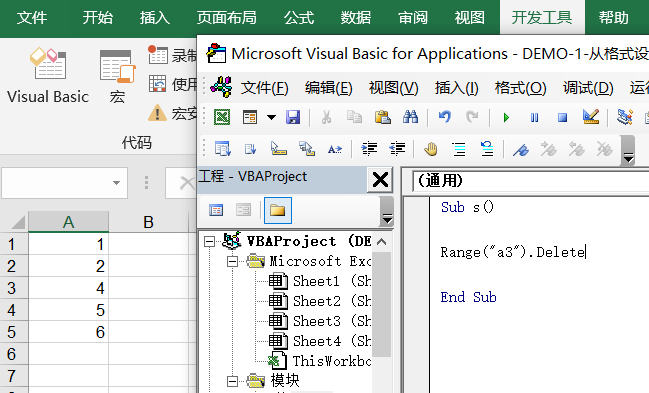The height and width of the screenshot is (393, 649).
Task: Click the Parameter Info icon
Action: (307, 149)
